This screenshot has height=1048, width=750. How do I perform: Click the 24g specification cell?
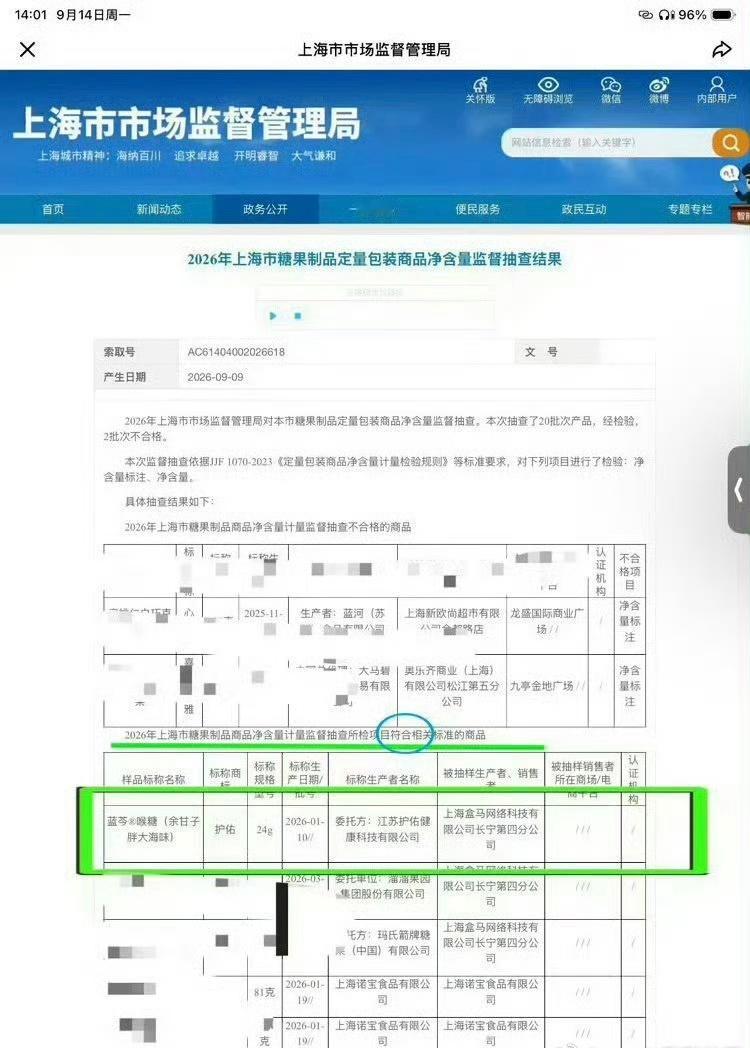click(x=265, y=829)
